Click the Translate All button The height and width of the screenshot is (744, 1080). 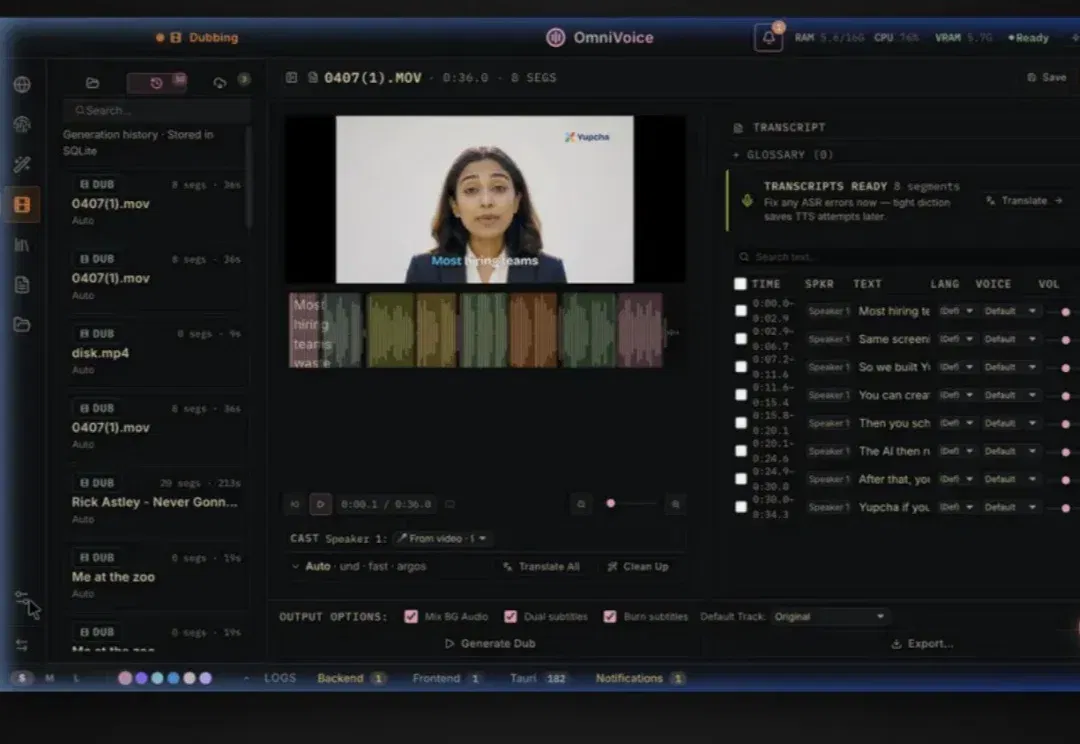(541, 566)
